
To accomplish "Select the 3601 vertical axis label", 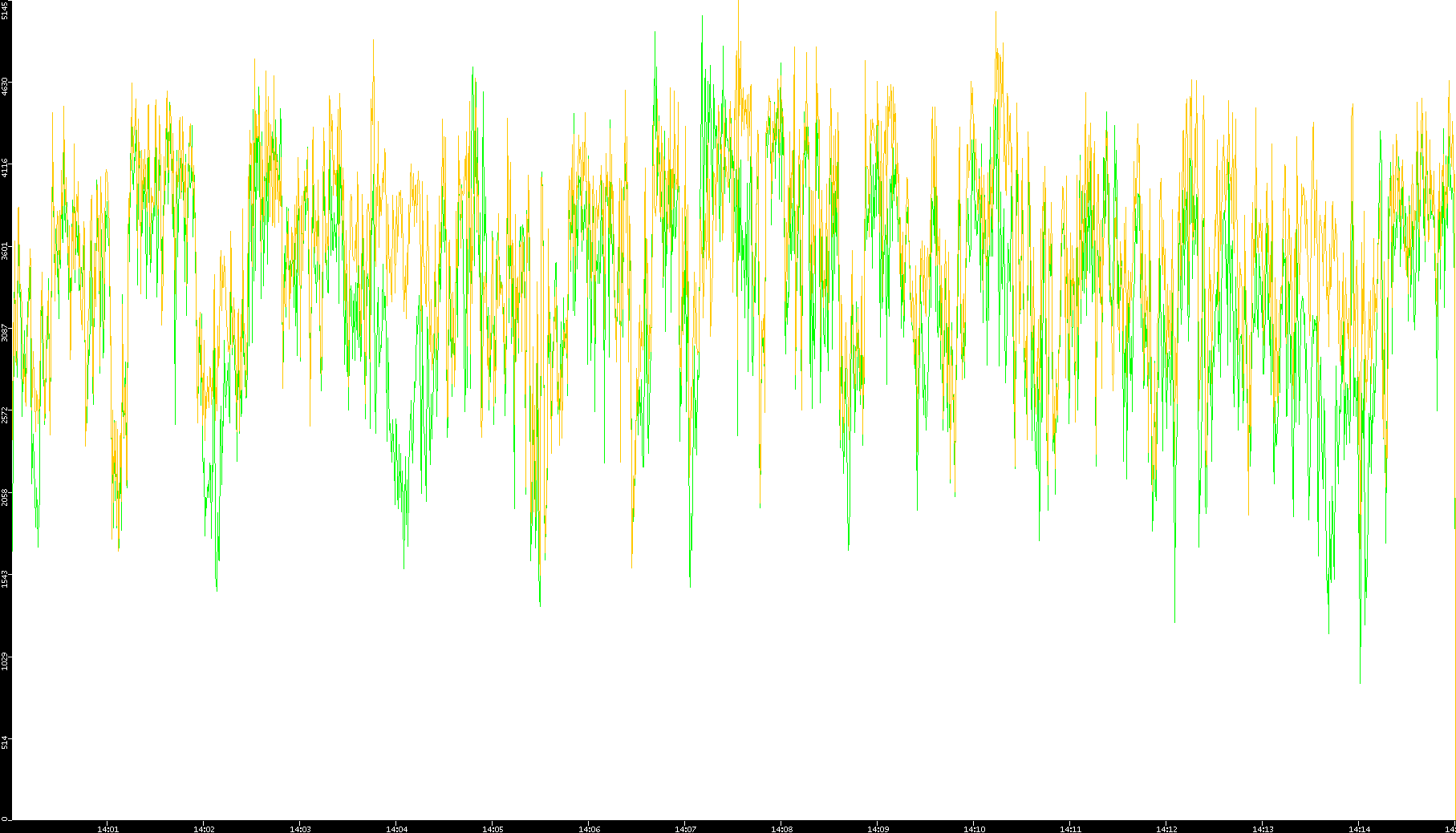I will [x=5, y=251].
